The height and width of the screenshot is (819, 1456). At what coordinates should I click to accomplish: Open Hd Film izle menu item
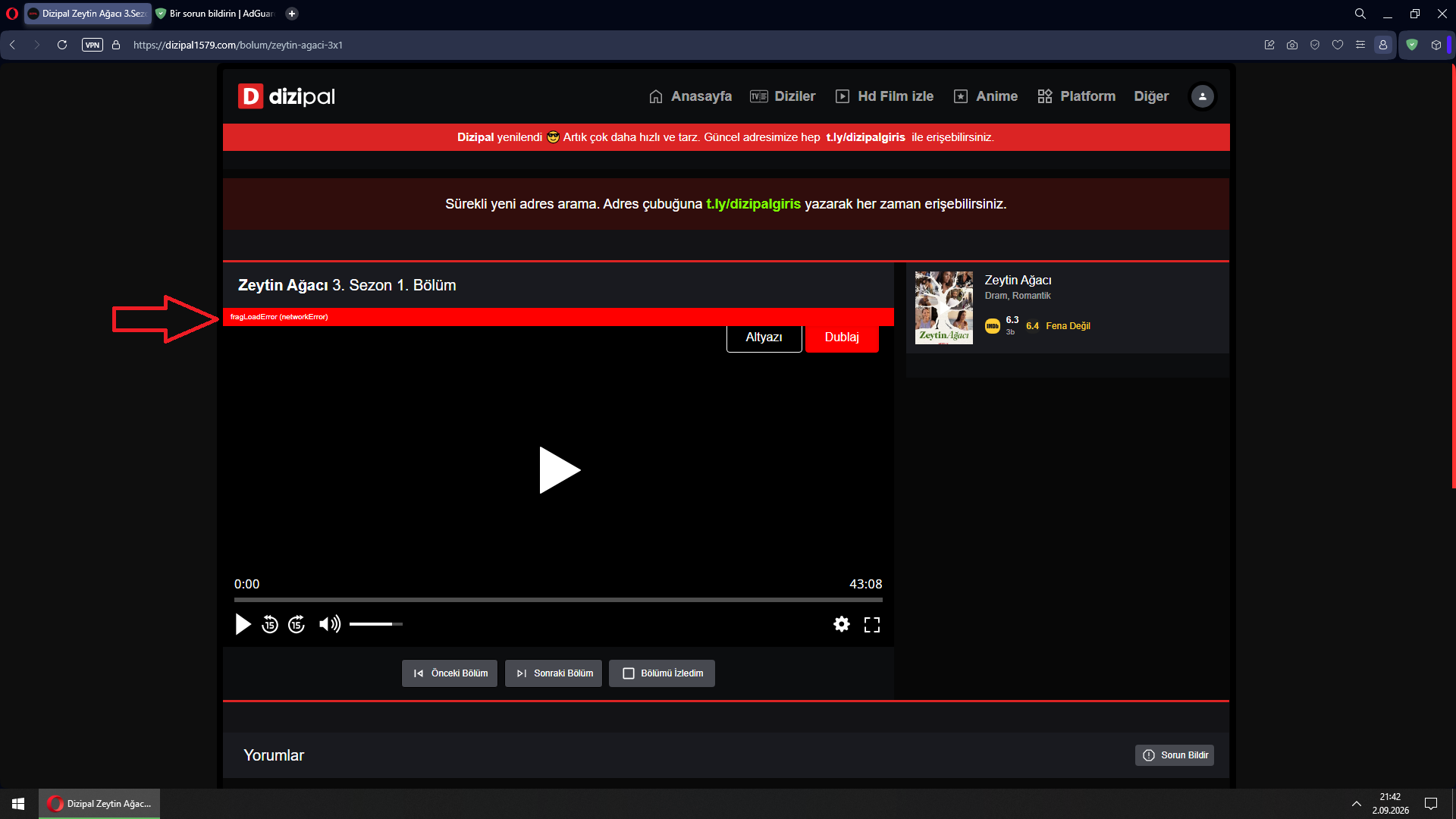(884, 96)
